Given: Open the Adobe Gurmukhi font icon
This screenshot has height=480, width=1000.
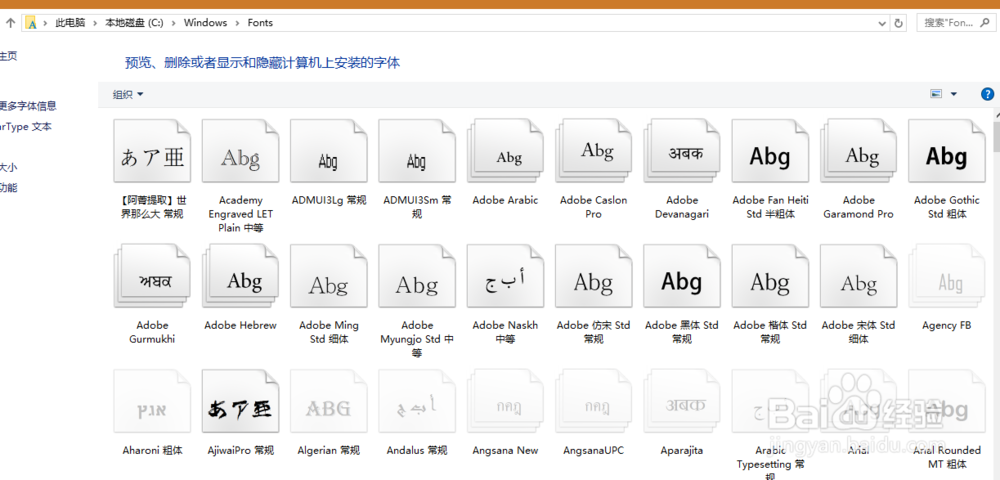Looking at the screenshot, I should pyautogui.click(x=152, y=277).
